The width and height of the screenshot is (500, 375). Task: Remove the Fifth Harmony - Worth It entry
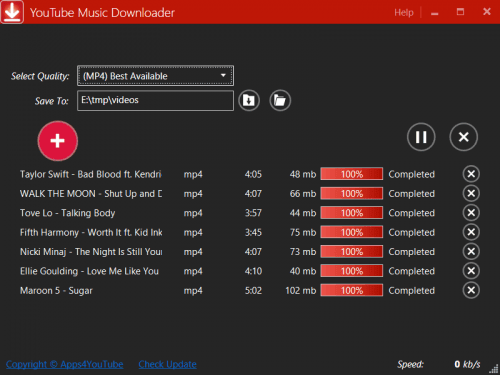point(471,232)
